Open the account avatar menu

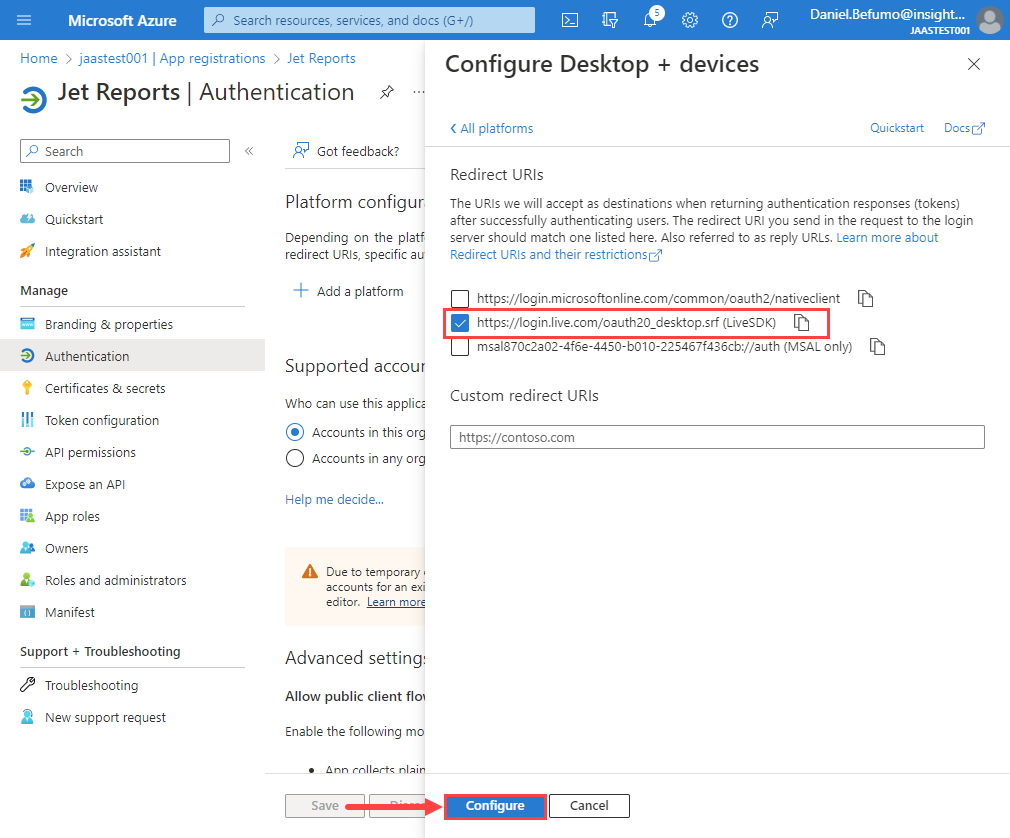click(x=989, y=20)
